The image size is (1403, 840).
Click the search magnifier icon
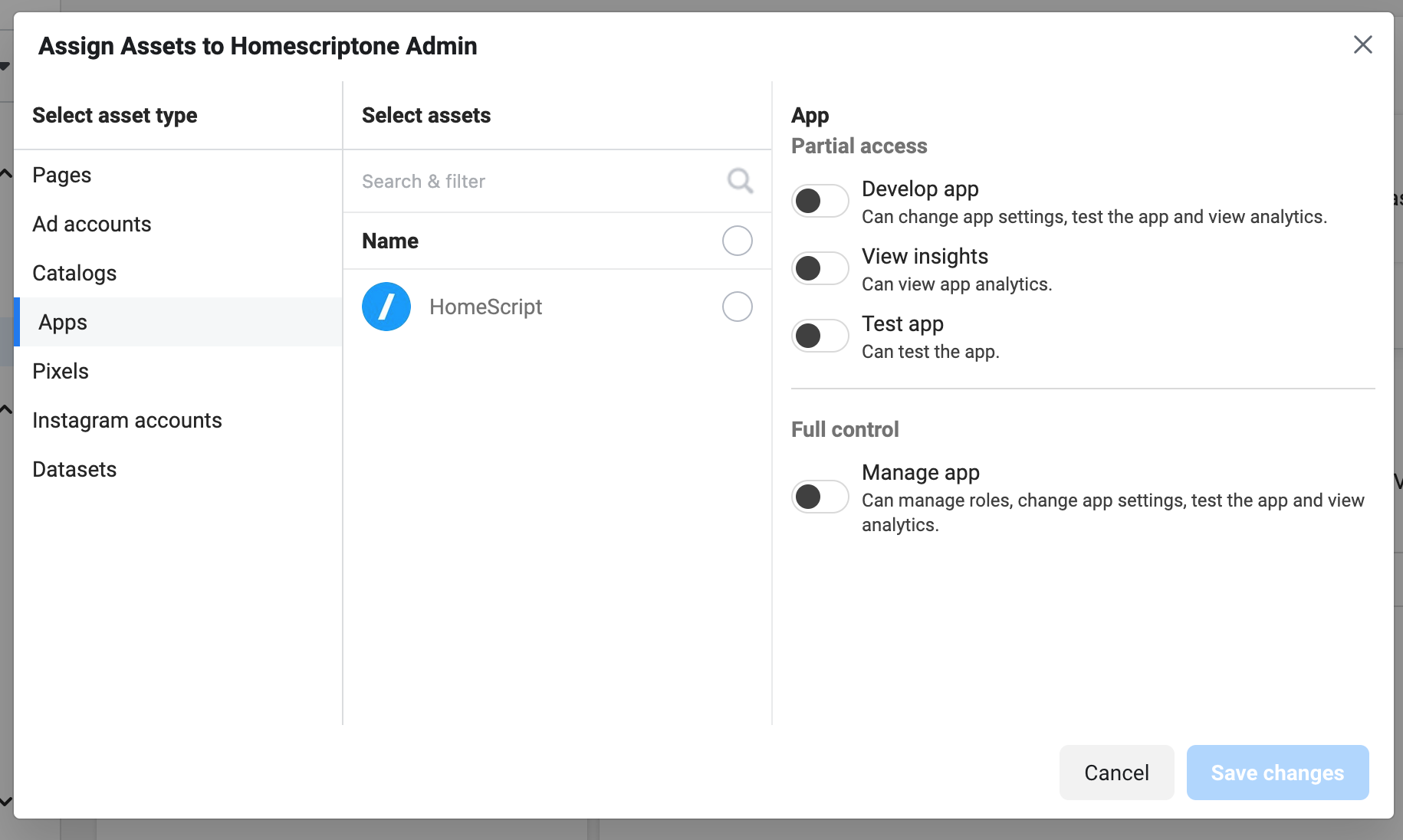(740, 181)
